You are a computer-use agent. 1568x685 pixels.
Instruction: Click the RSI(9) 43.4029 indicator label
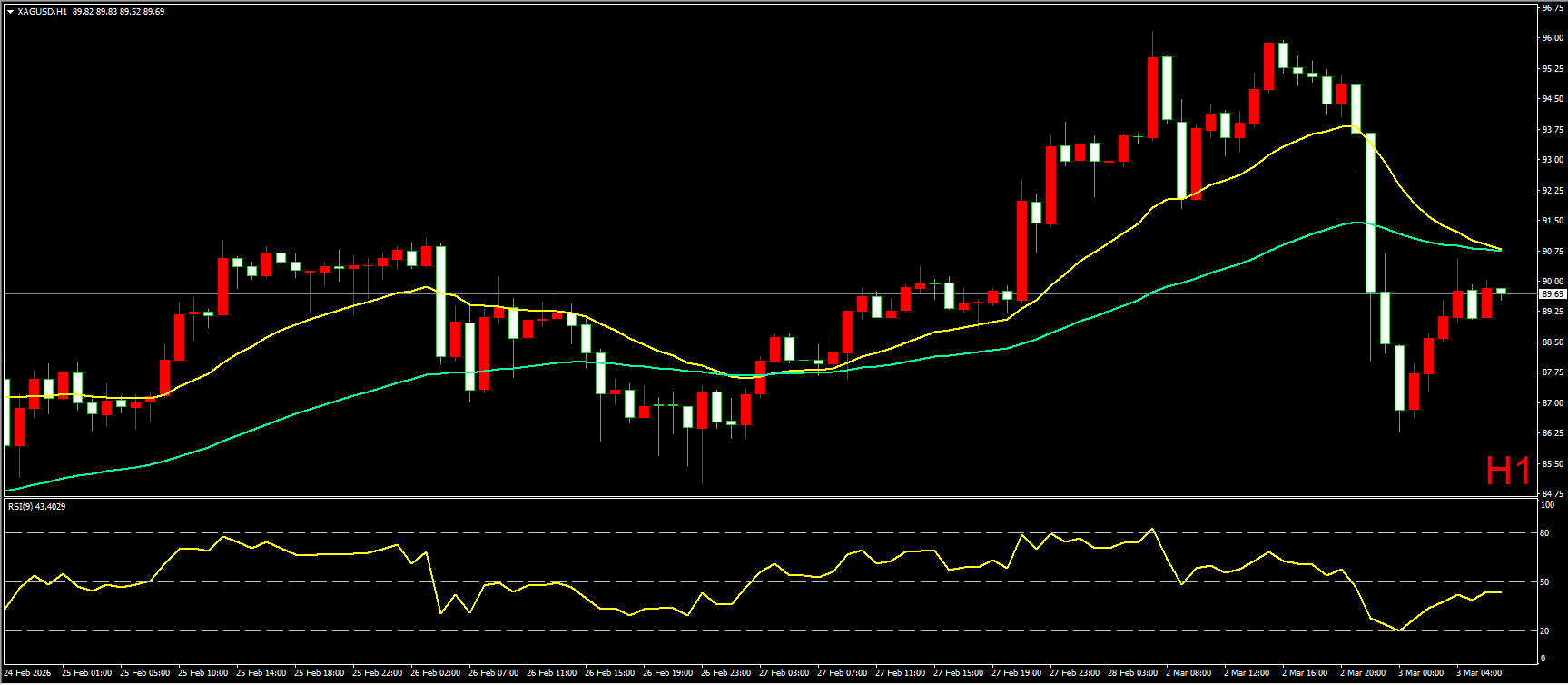coord(36,506)
